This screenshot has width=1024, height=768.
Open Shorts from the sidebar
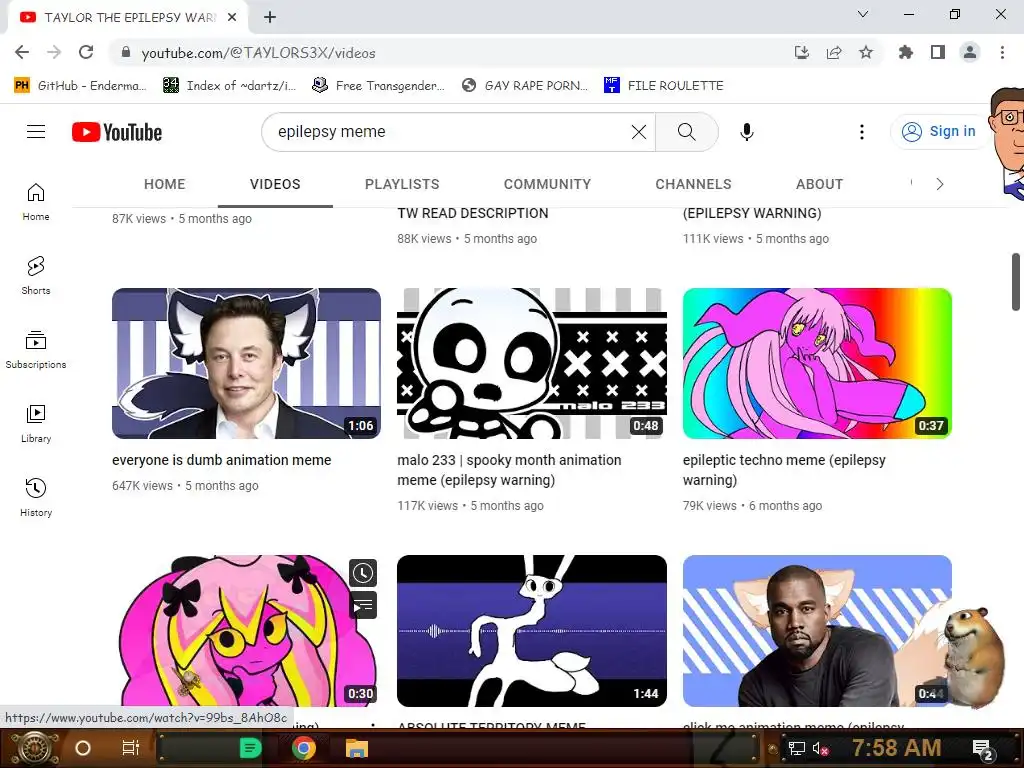[36, 276]
